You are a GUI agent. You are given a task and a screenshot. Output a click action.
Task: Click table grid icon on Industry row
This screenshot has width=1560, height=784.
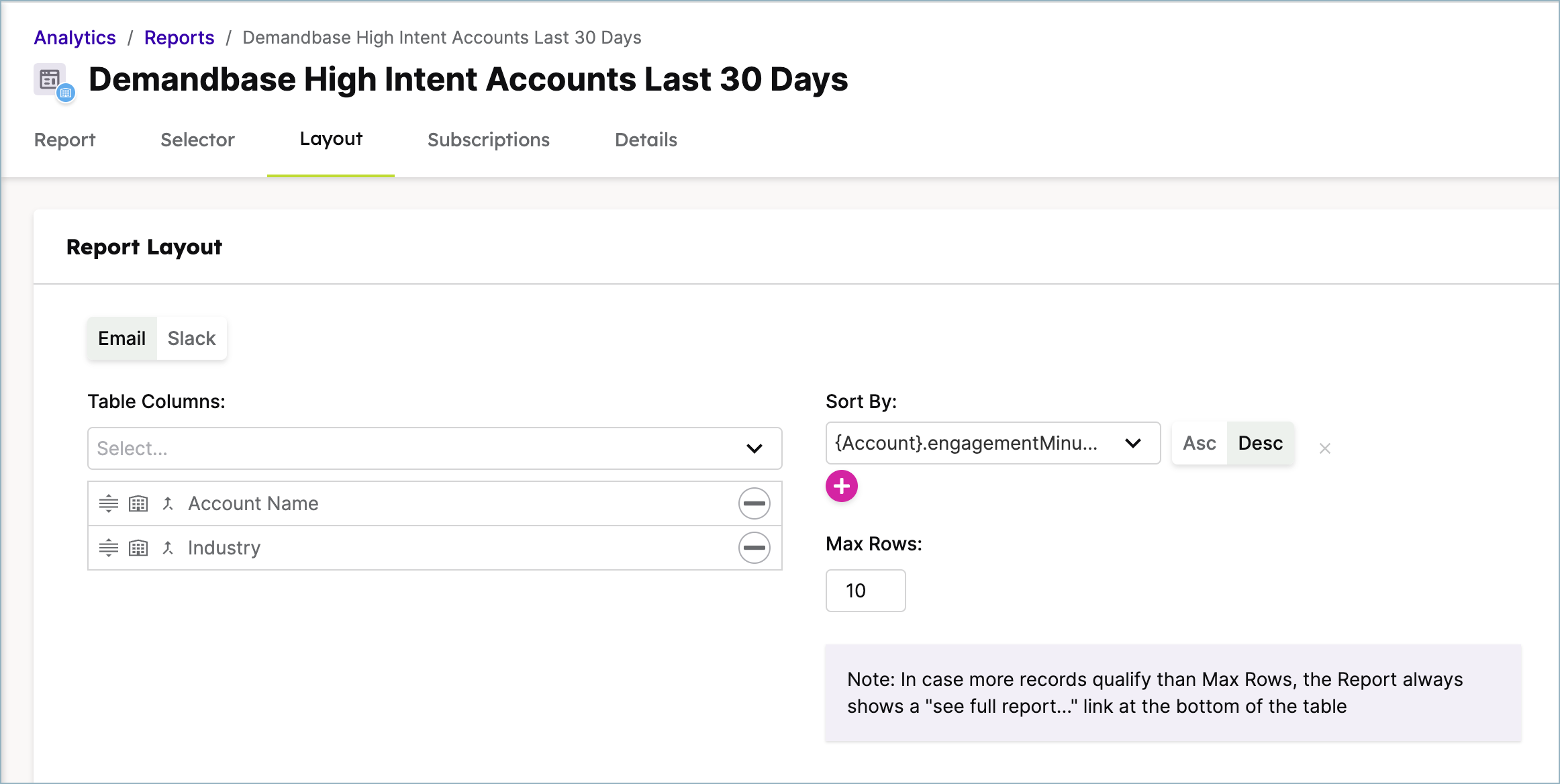[138, 548]
